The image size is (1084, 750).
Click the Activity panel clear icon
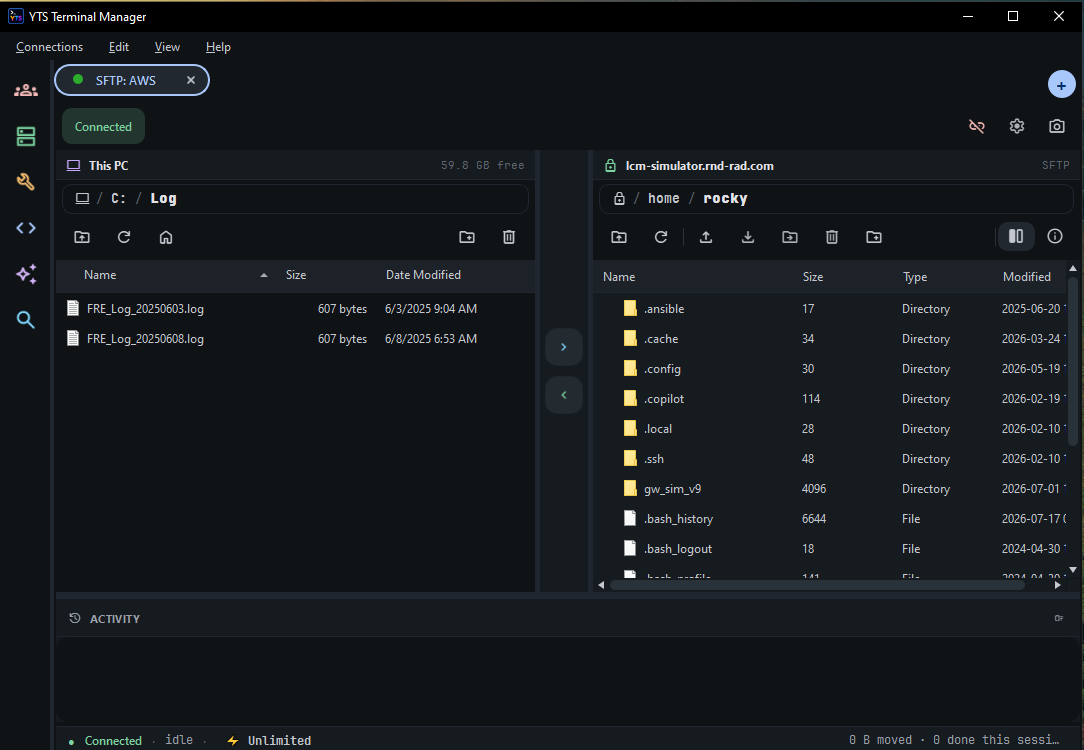pos(1058,618)
